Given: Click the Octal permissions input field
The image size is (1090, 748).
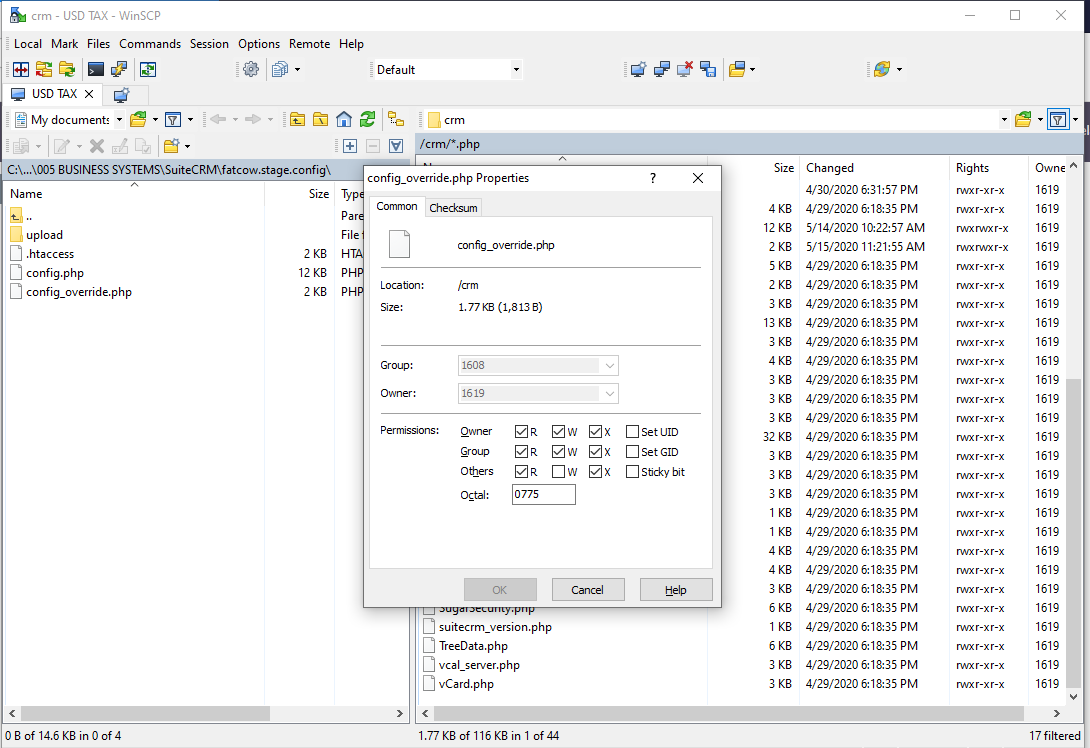Looking at the screenshot, I should click(x=544, y=494).
